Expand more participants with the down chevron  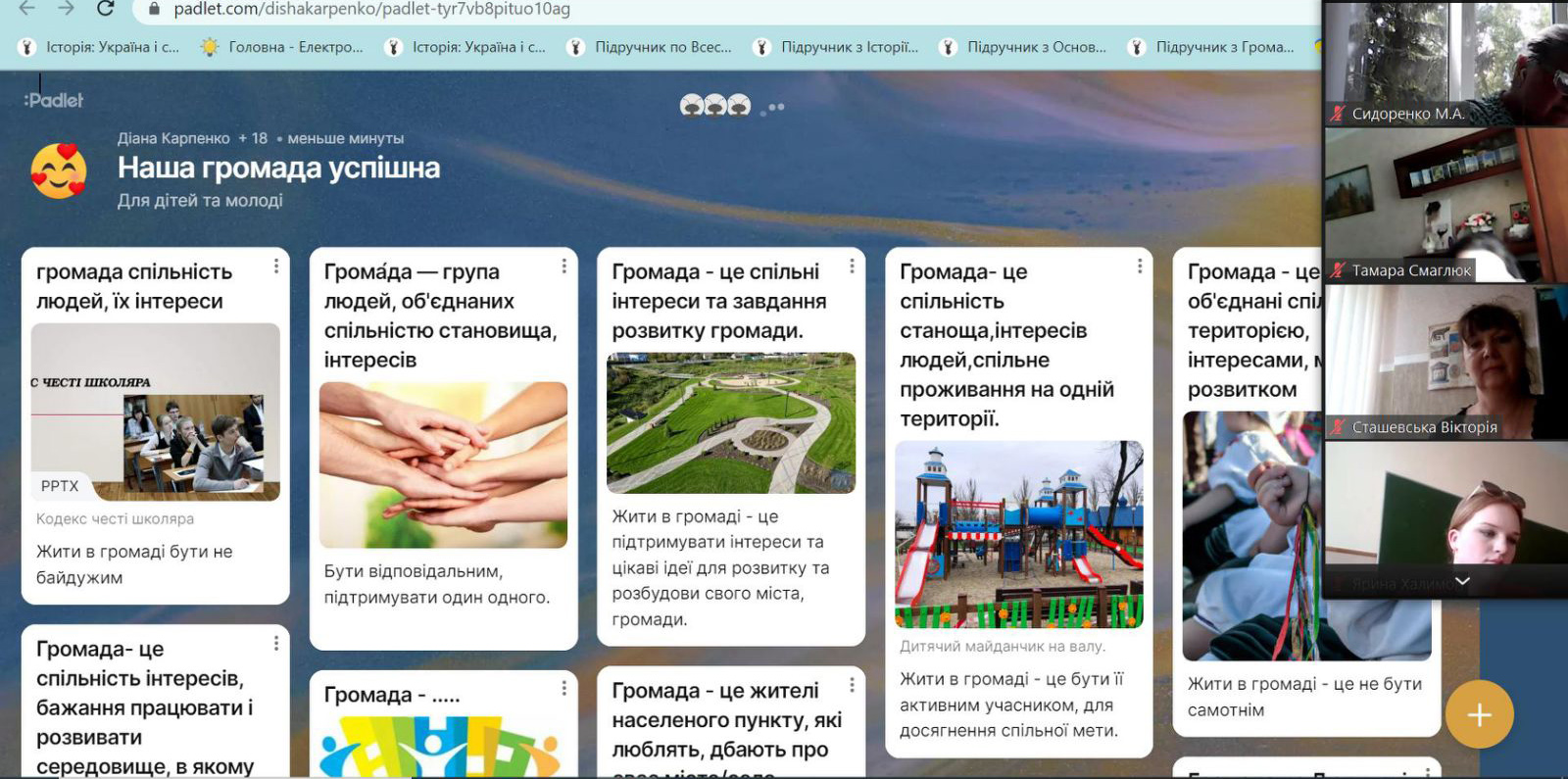[1462, 581]
